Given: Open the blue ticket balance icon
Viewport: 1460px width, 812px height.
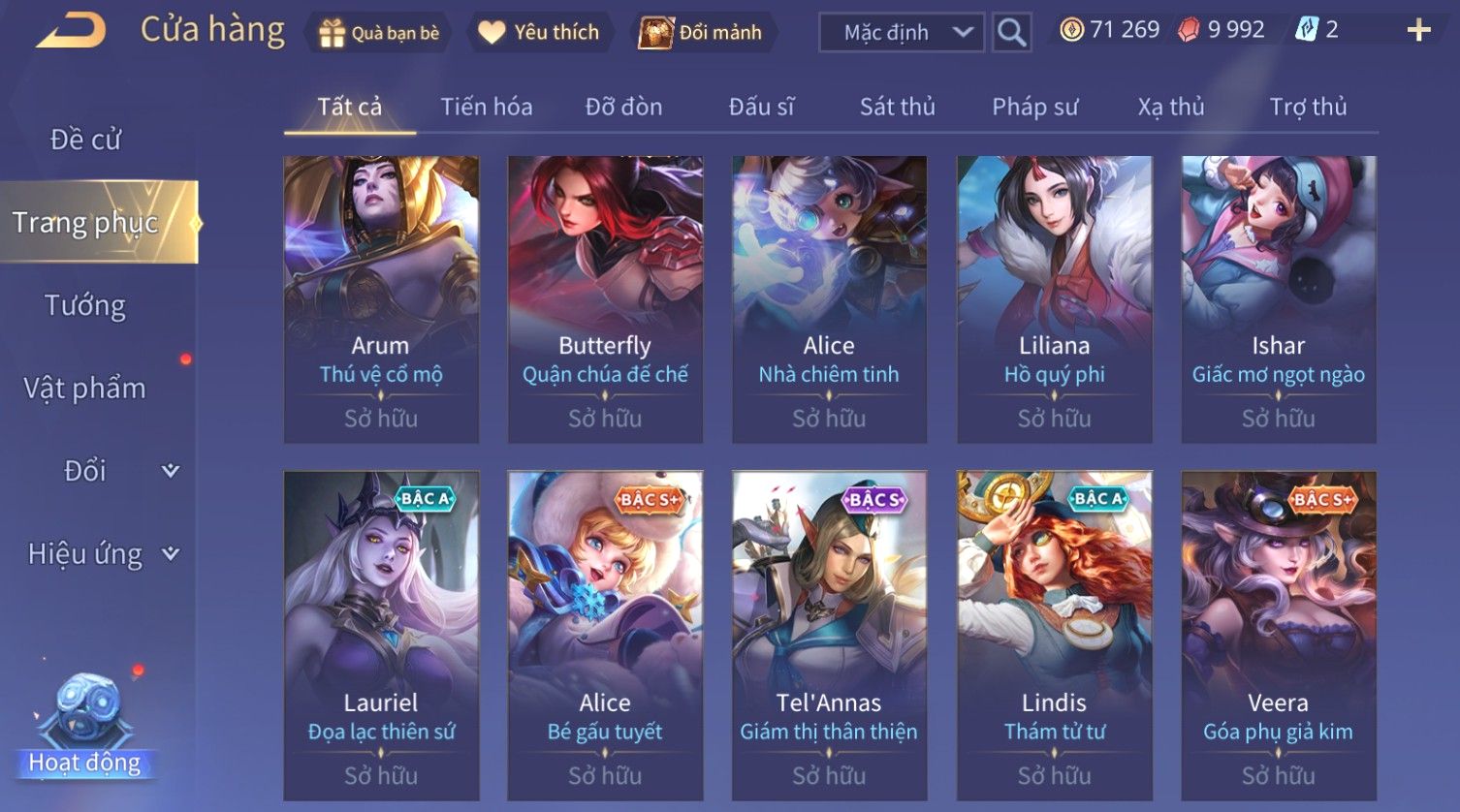Looking at the screenshot, I should pyautogui.click(x=1306, y=30).
